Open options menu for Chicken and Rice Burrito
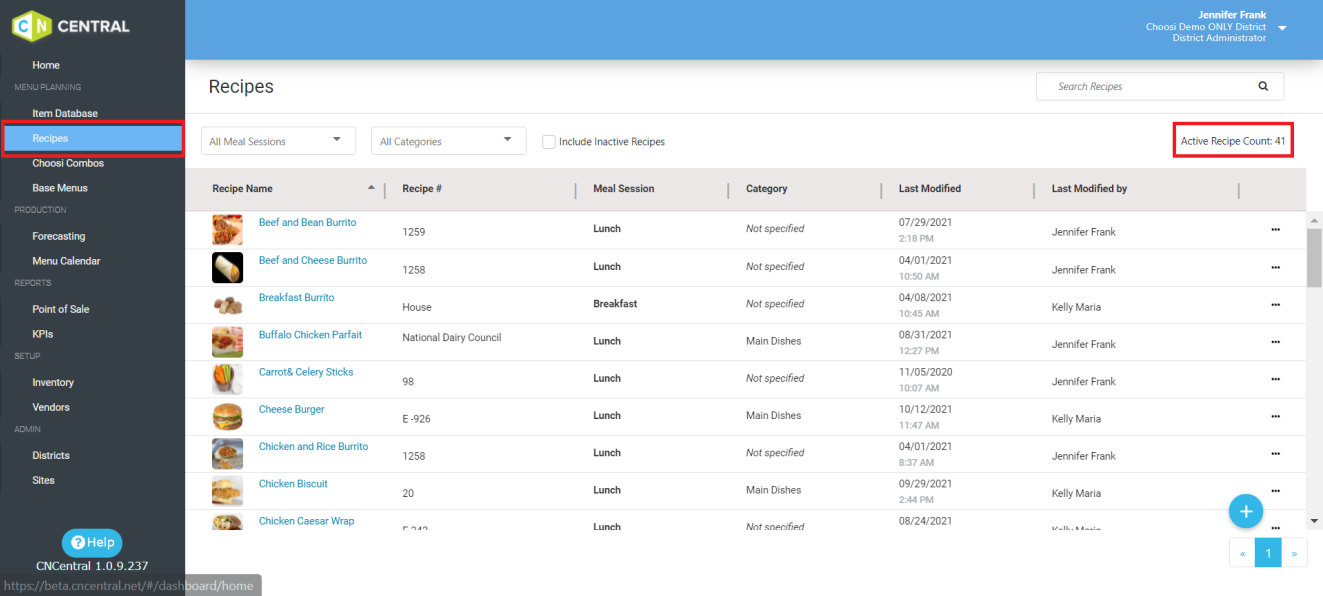This screenshot has width=1323, height=596. [1275, 454]
